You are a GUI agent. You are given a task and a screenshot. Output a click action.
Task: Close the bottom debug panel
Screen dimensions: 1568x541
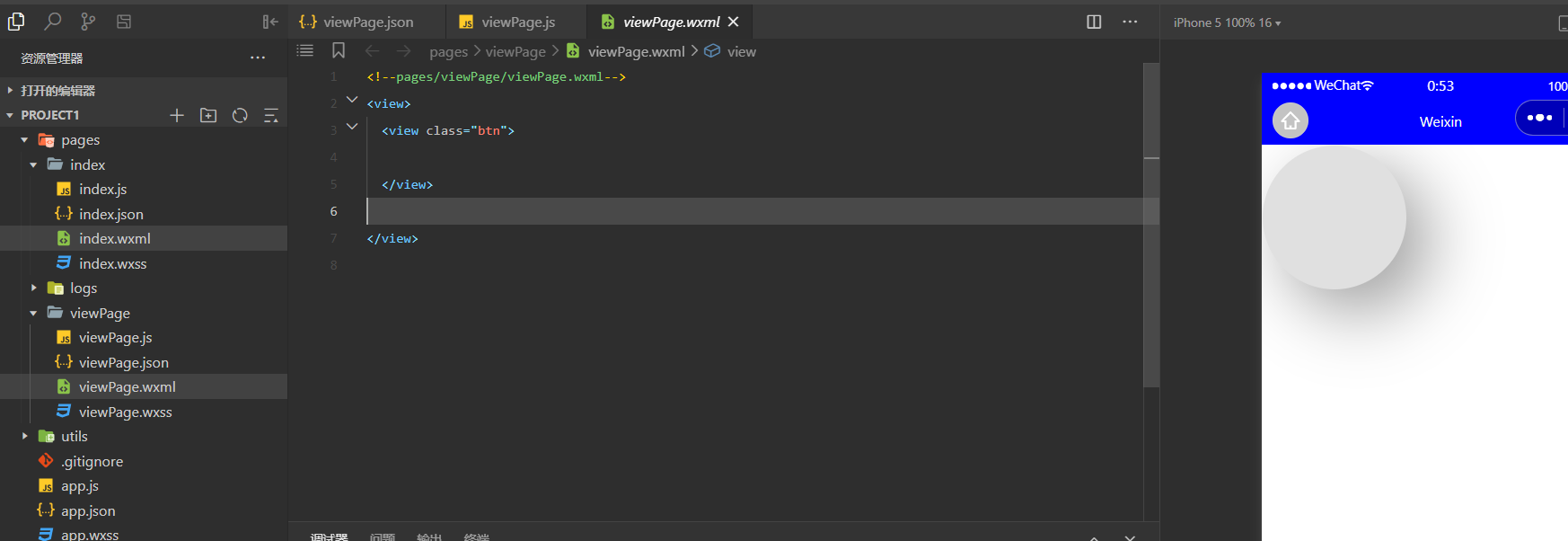click(x=1130, y=537)
